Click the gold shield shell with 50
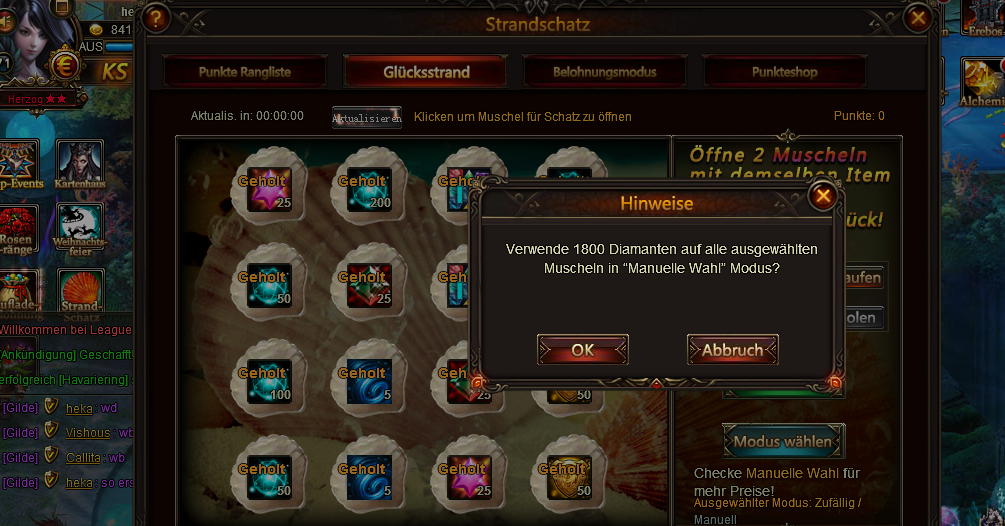The image size is (1005, 526). click(x=567, y=475)
